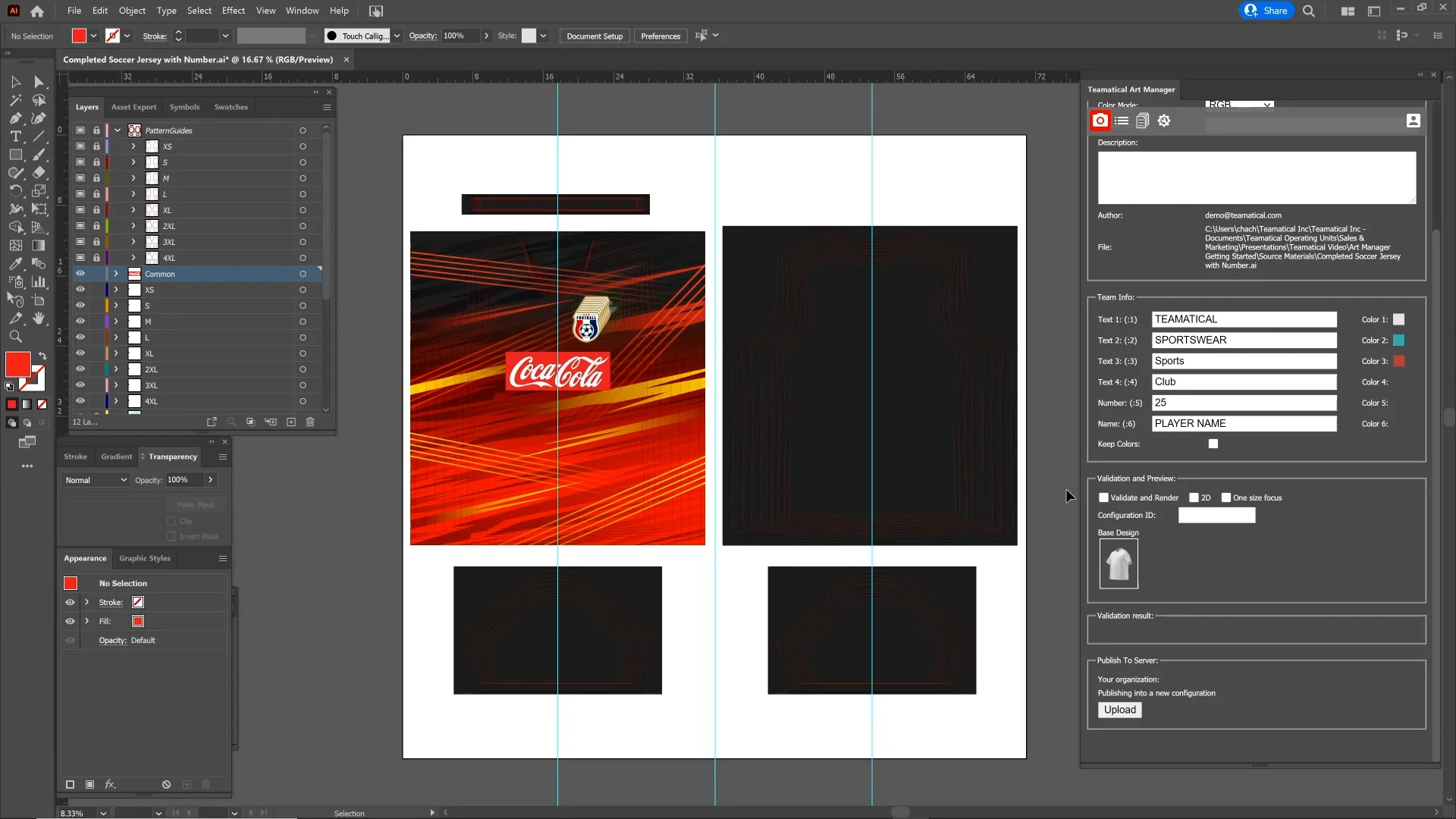Viewport: 1456px width, 819px height.
Task: Hide the Common layer with the eye icon
Action: (x=80, y=274)
